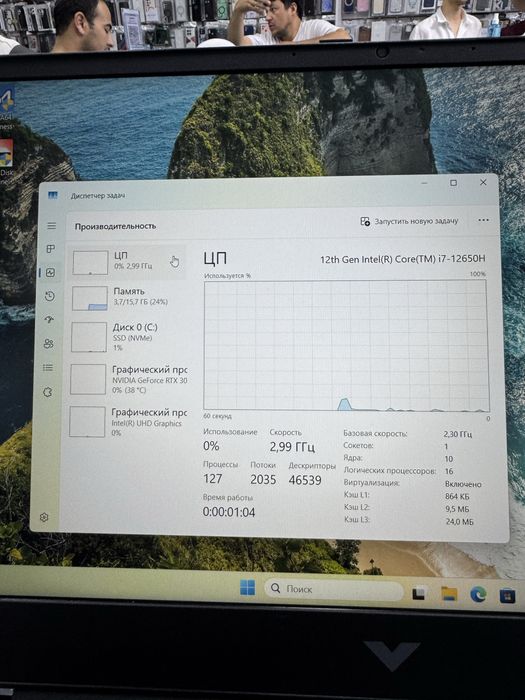This screenshot has height=700, width=525.
Task: Open the Details list sidebar icon
Action: [x=48, y=367]
